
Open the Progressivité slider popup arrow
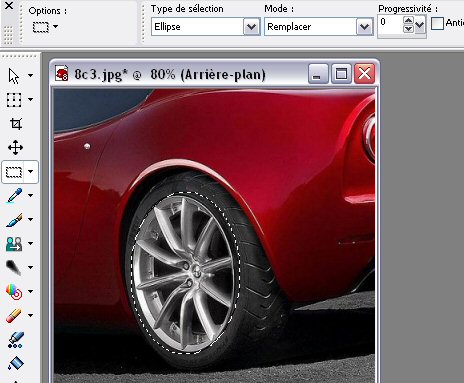pos(420,25)
